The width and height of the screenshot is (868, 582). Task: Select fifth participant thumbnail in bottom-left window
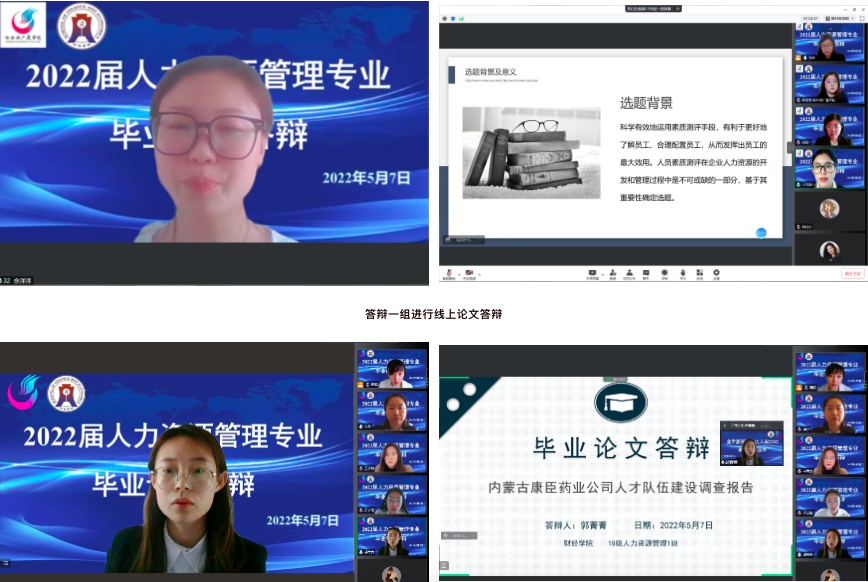[392, 537]
